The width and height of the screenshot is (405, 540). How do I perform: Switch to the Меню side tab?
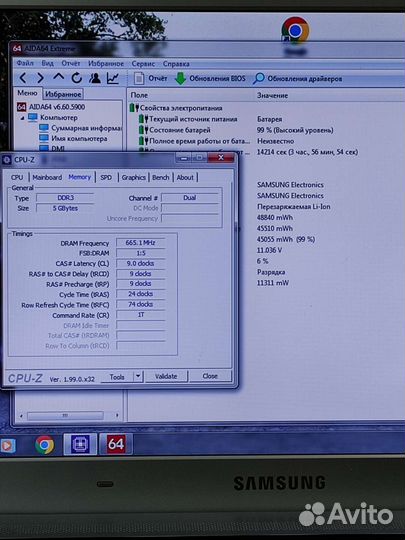[27, 93]
